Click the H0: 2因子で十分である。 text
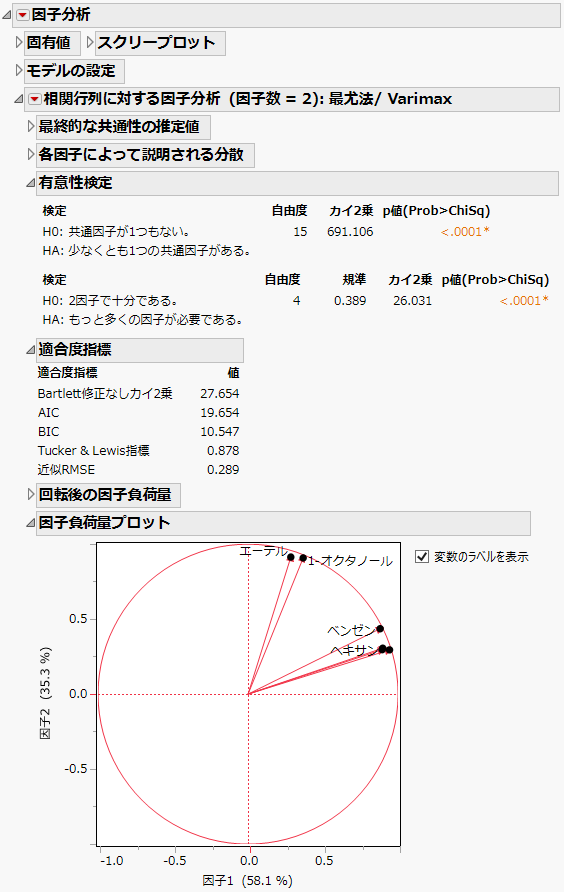 [110, 300]
